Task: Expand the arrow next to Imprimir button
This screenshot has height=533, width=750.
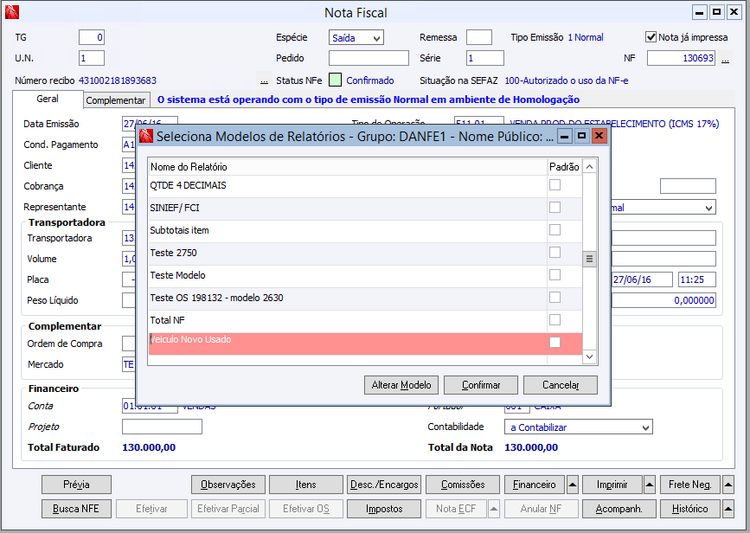Action: (x=650, y=485)
